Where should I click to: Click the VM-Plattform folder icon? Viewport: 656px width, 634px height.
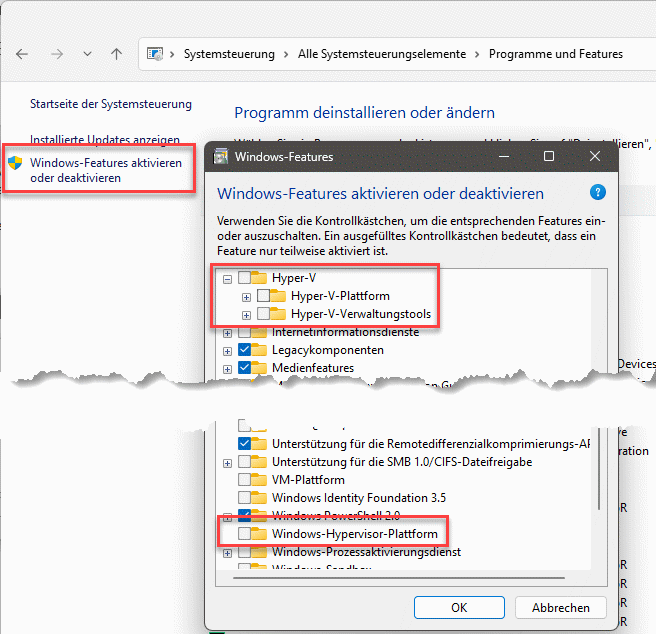pyautogui.click(x=259, y=480)
